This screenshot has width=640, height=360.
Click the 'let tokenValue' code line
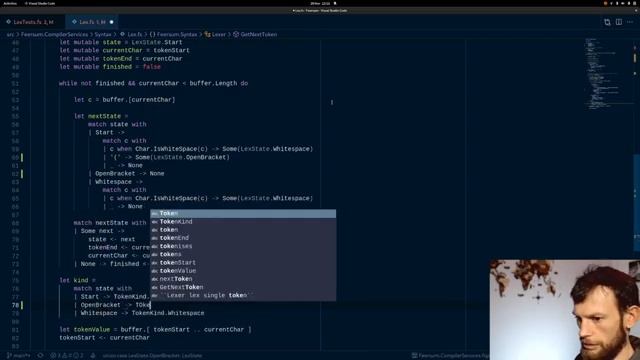156,329
